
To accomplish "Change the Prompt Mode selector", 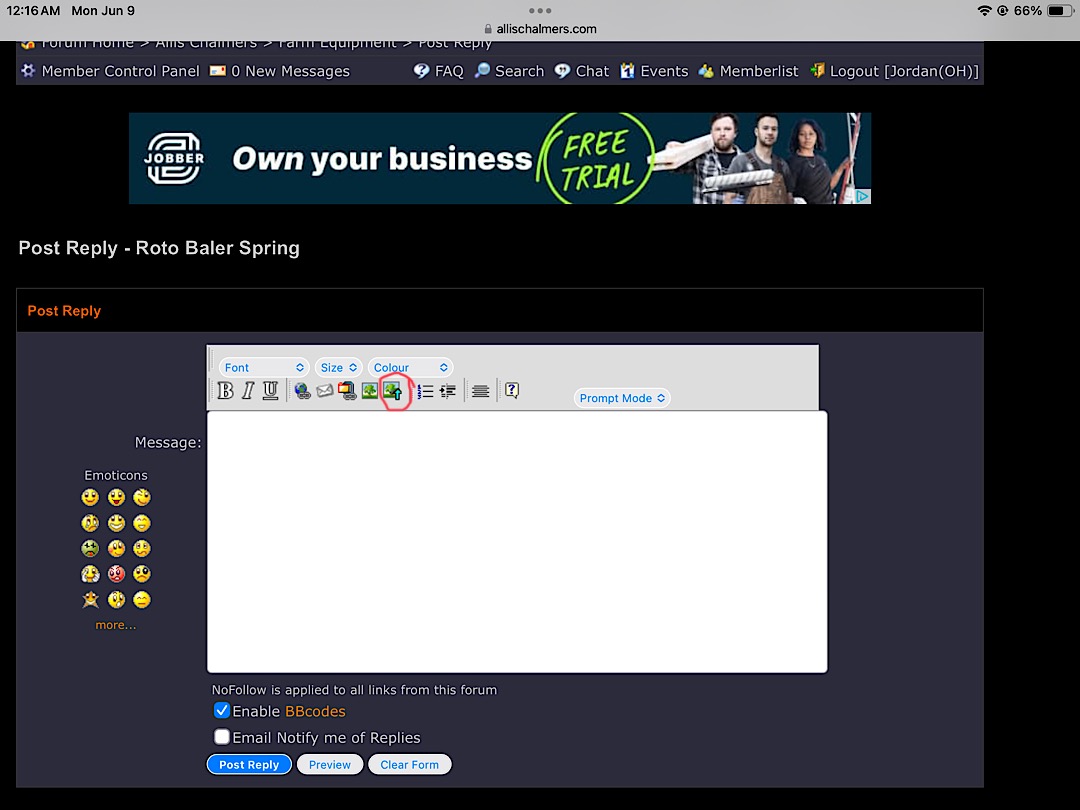I will click(x=622, y=398).
